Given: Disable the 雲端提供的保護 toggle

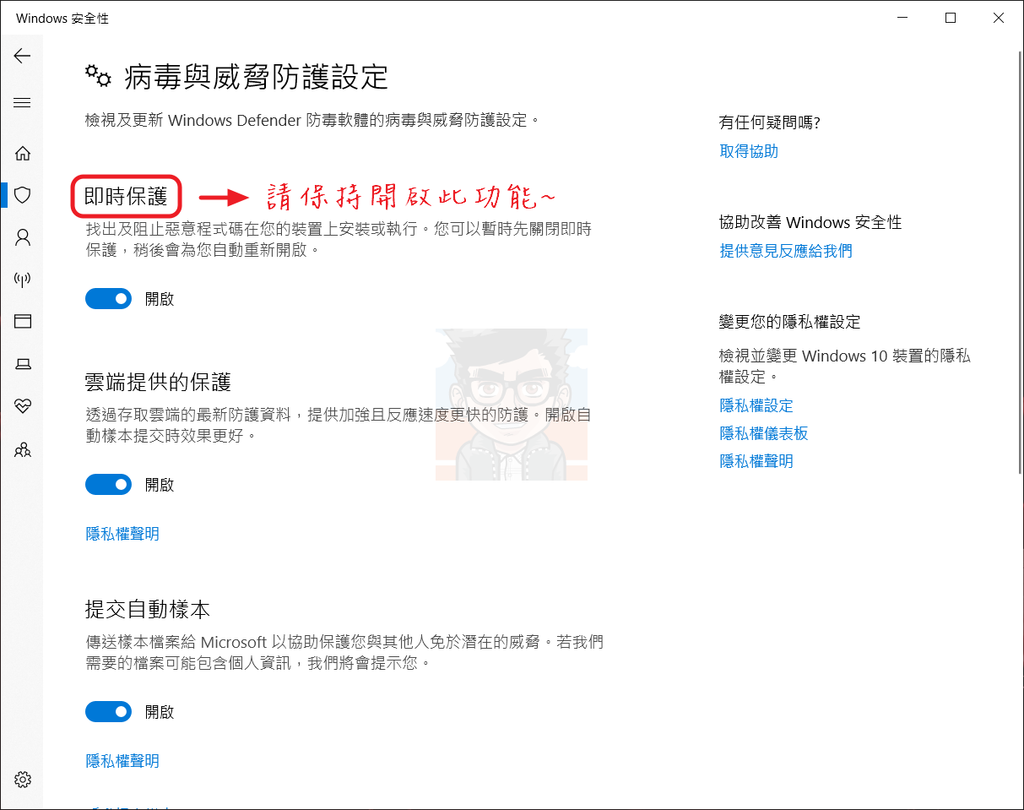Looking at the screenshot, I should tap(108, 484).
